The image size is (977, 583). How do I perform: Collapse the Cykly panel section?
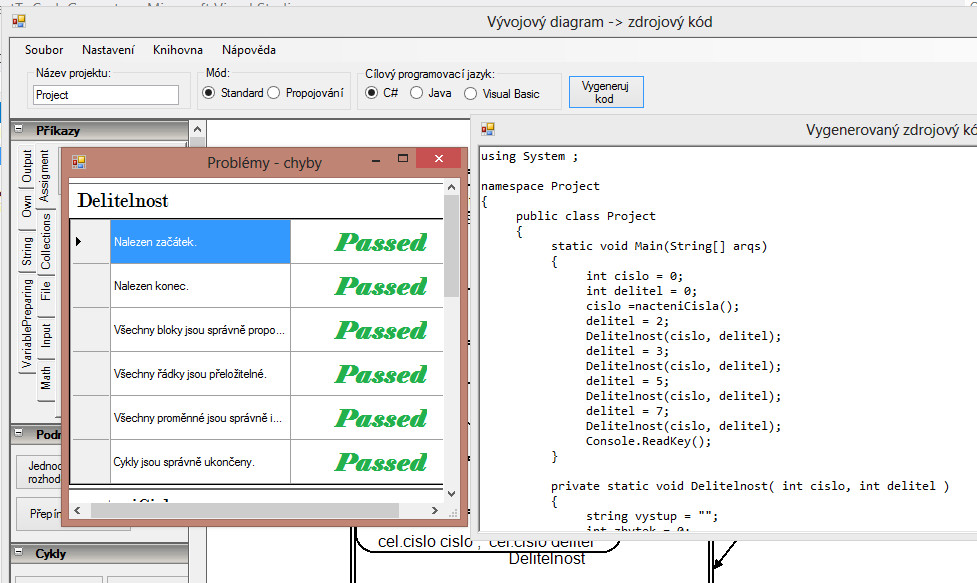19,552
